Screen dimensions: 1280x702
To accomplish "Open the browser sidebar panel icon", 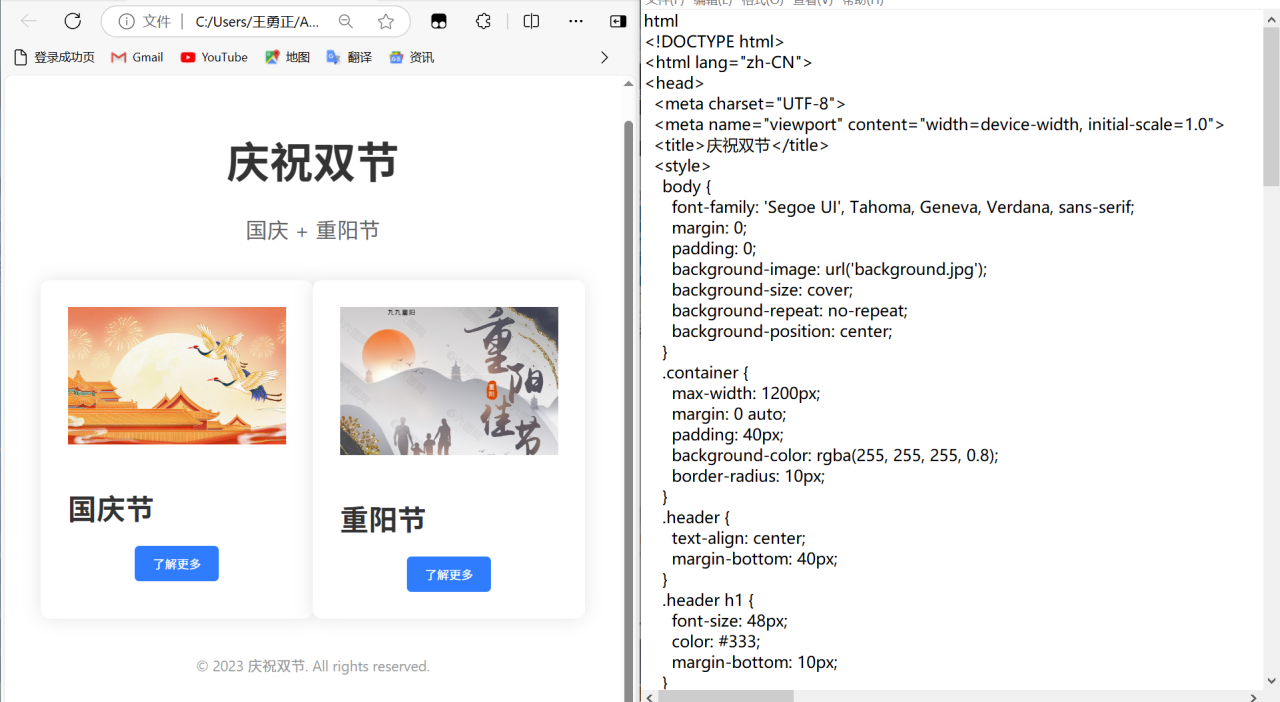I will [618, 21].
